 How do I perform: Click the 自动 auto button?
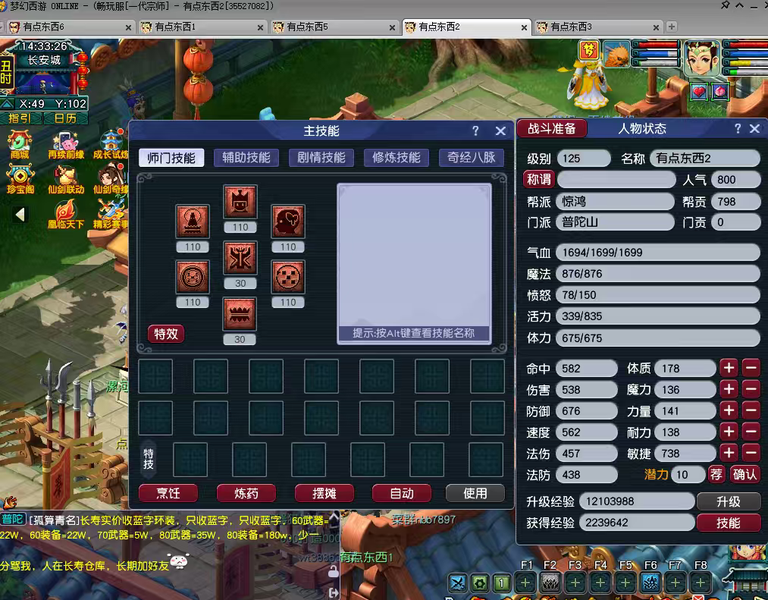coord(402,493)
